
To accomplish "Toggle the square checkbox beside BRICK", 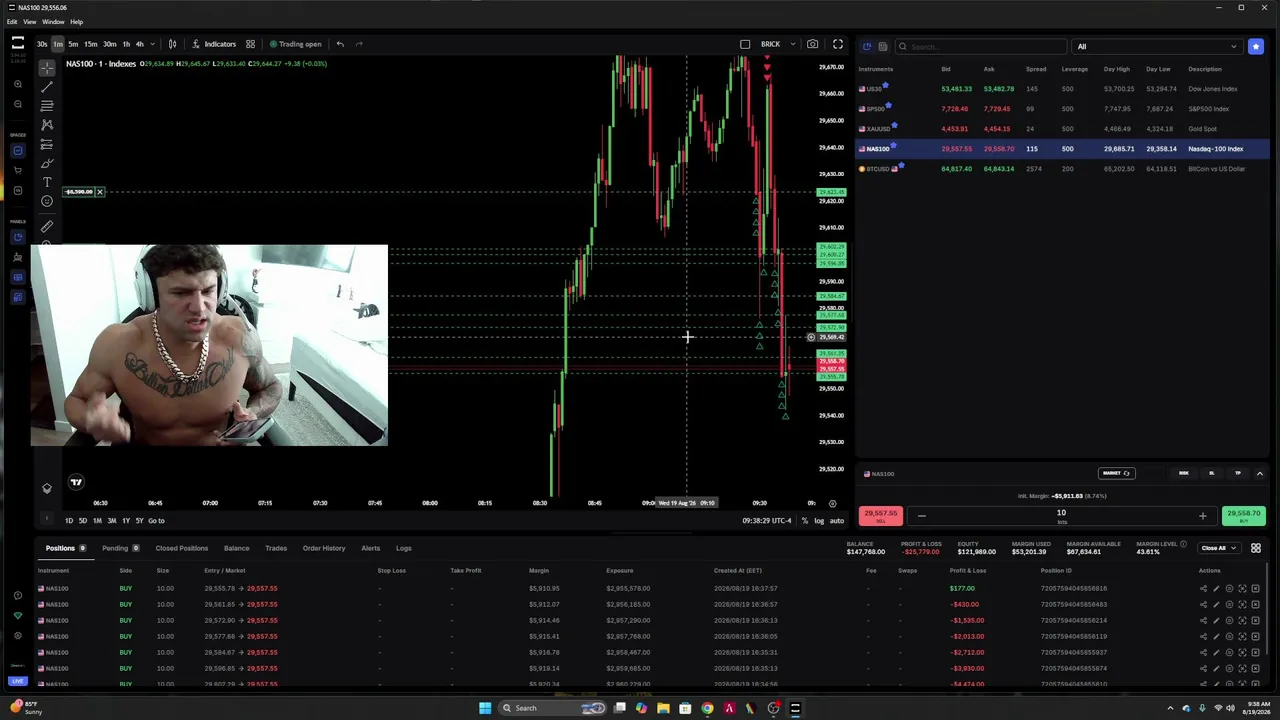I will (x=745, y=44).
